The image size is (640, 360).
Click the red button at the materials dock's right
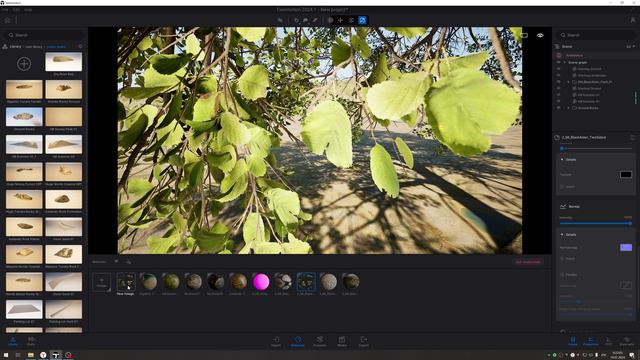(x=528, y=262)
